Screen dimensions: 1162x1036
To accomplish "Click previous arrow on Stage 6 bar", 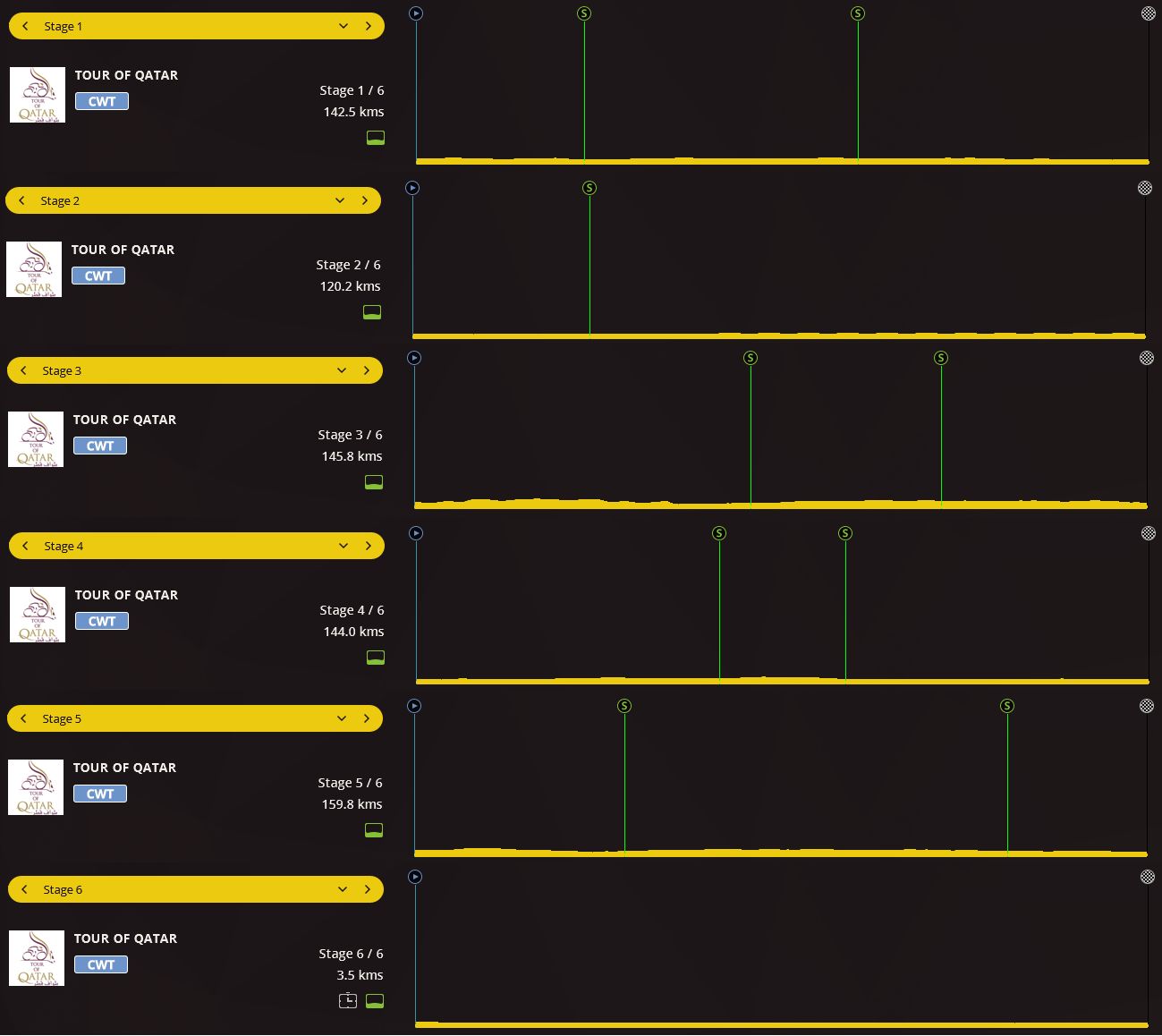I will 24,889.
